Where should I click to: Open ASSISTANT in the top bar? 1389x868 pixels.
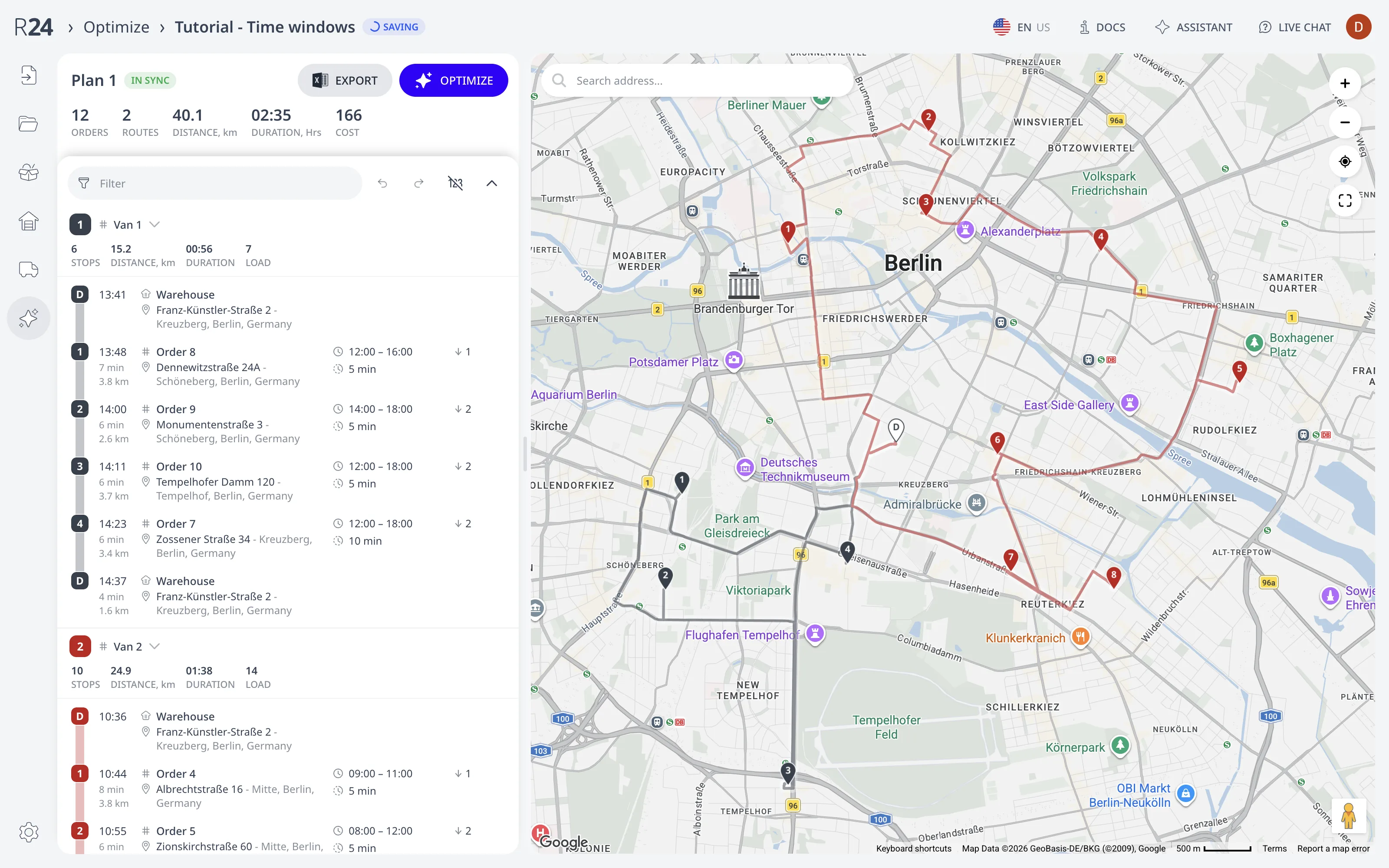1194,27
